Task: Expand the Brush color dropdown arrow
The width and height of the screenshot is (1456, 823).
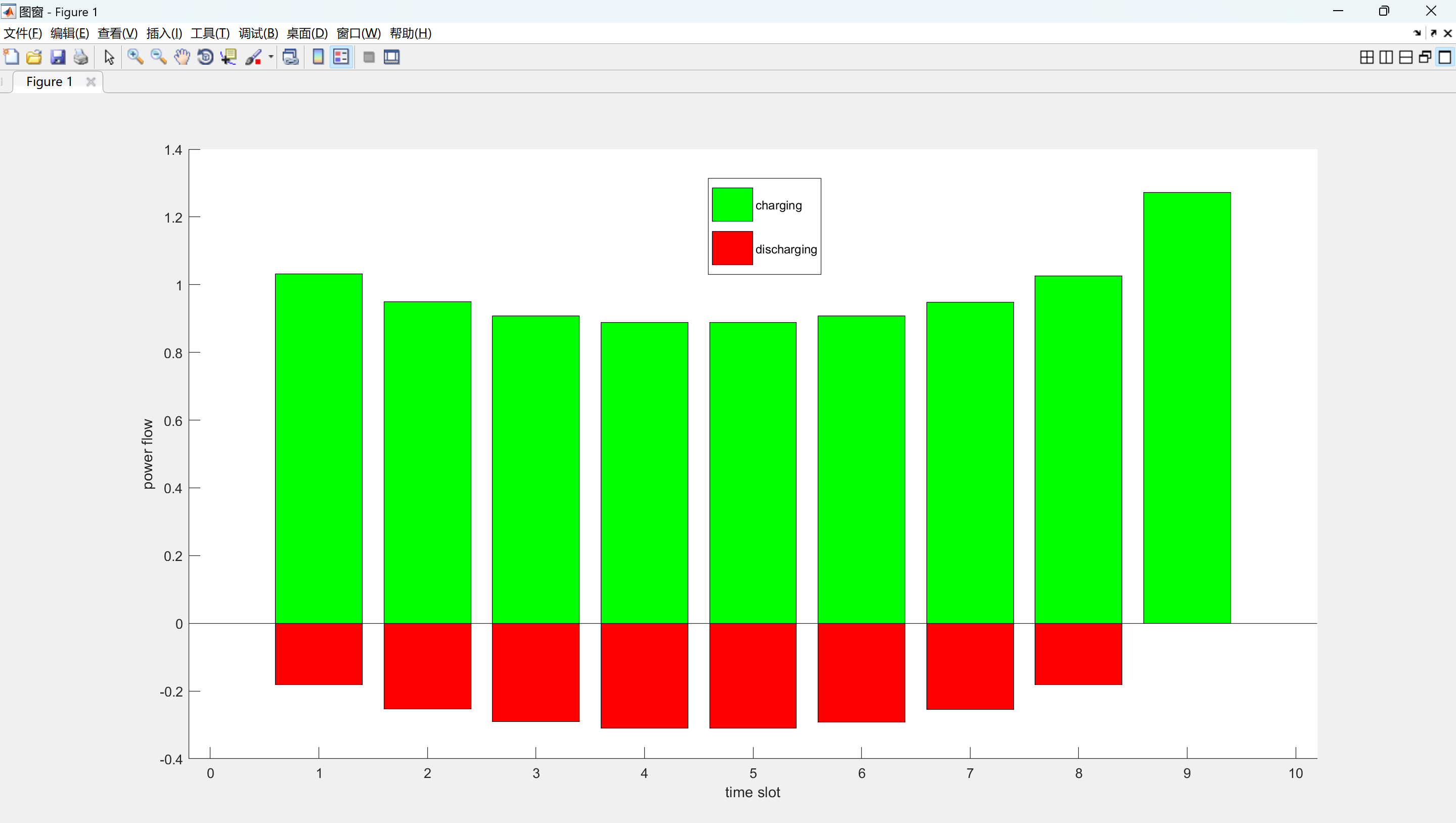Action: pos(271,57)
